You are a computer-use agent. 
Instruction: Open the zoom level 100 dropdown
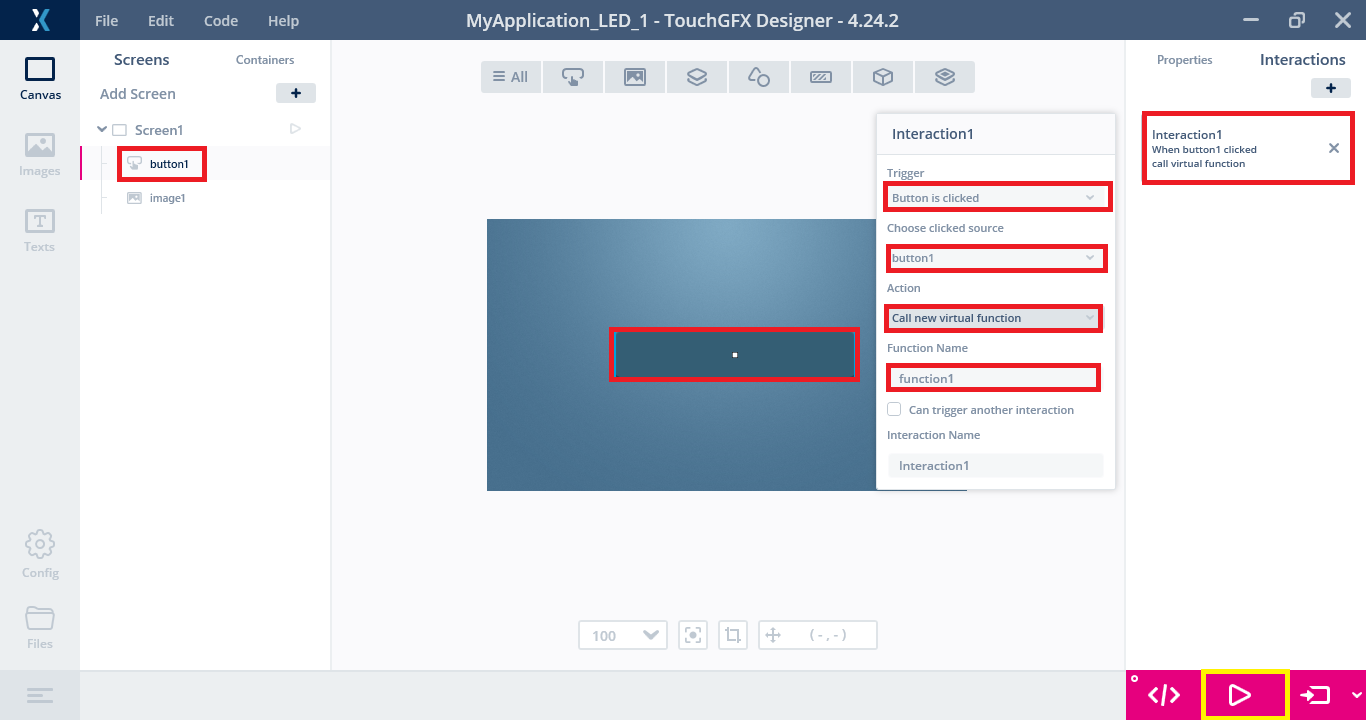[623, 635]
